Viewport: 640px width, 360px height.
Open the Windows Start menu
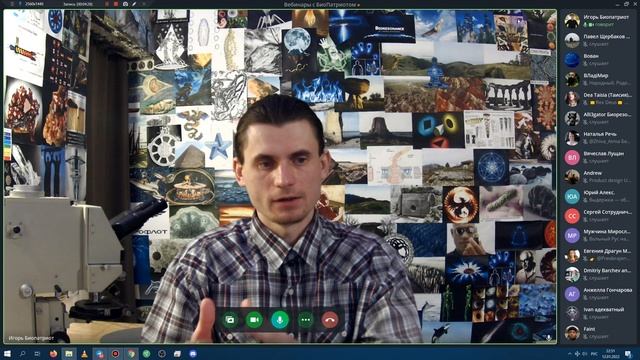click(x=7, y=353)
